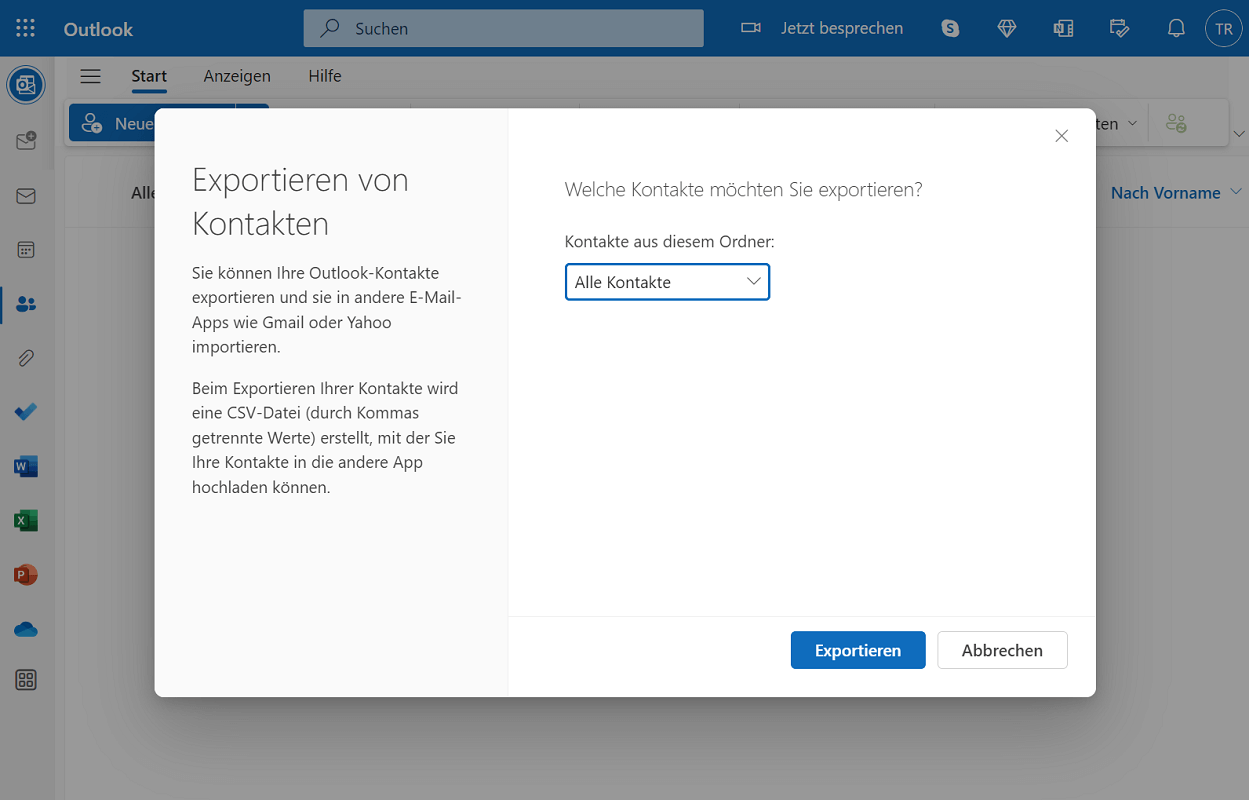Launch PowerPoint from sidebar
This screenshot has width=1249, height=800.
pos(26,574)
